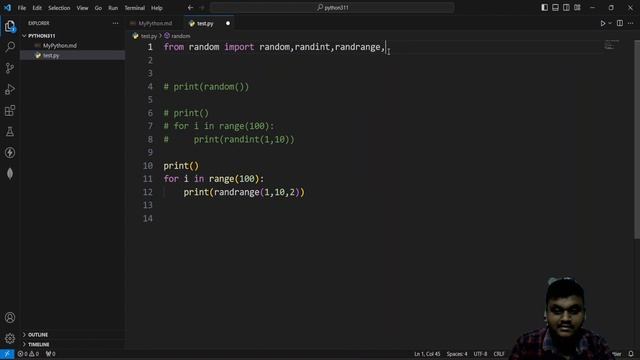Viewport: 640px width, 360px height.
Task: Open the Run and Debug view
Action: tap(10, 89)
